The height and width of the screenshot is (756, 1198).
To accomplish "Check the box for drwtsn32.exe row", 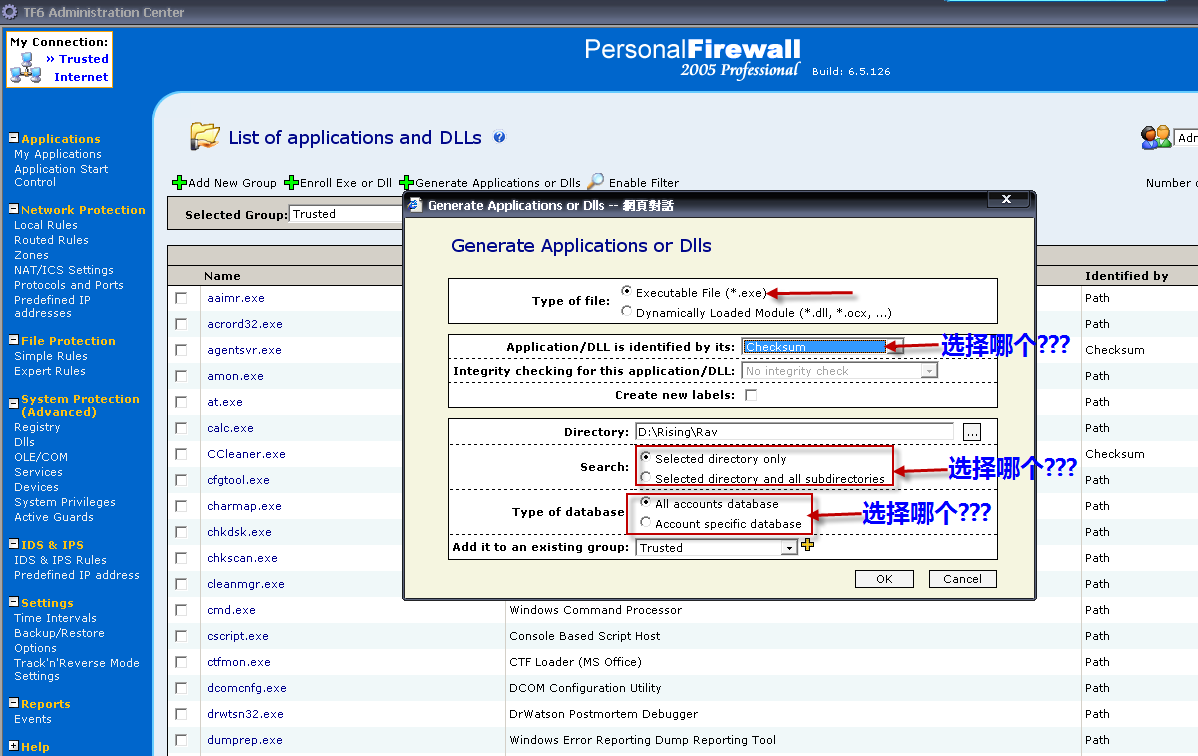I will click(x=181, y=714).
